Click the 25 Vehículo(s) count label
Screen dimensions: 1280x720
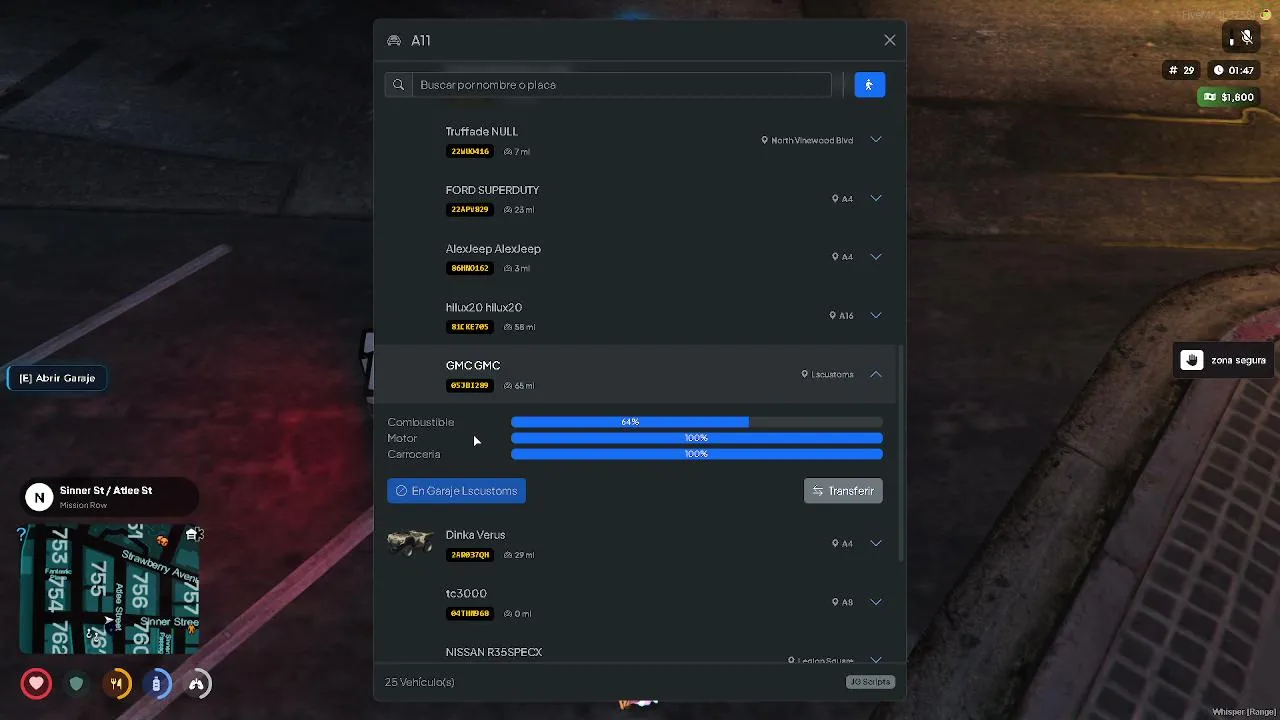pos(420,682)
